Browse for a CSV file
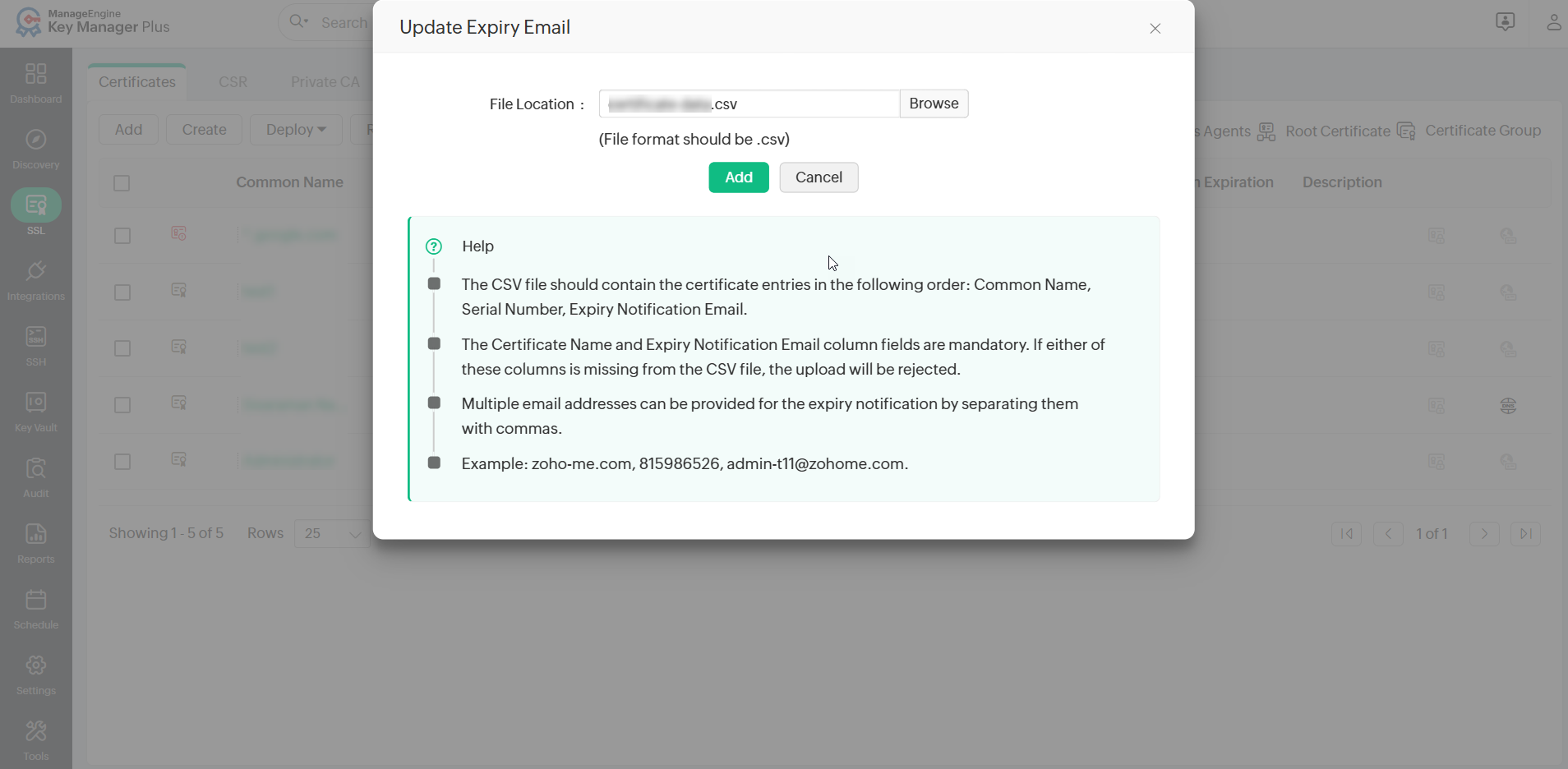The height and width of the screenshot is (769, 1568). click(934, 104)
